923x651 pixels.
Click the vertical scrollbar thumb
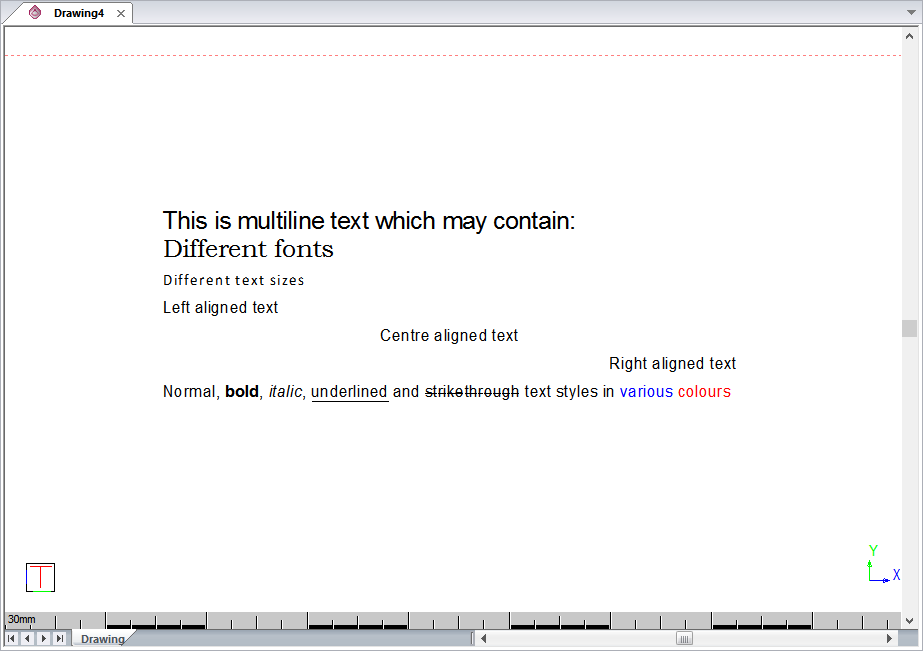pyautogui.click(x=909, y=328)
